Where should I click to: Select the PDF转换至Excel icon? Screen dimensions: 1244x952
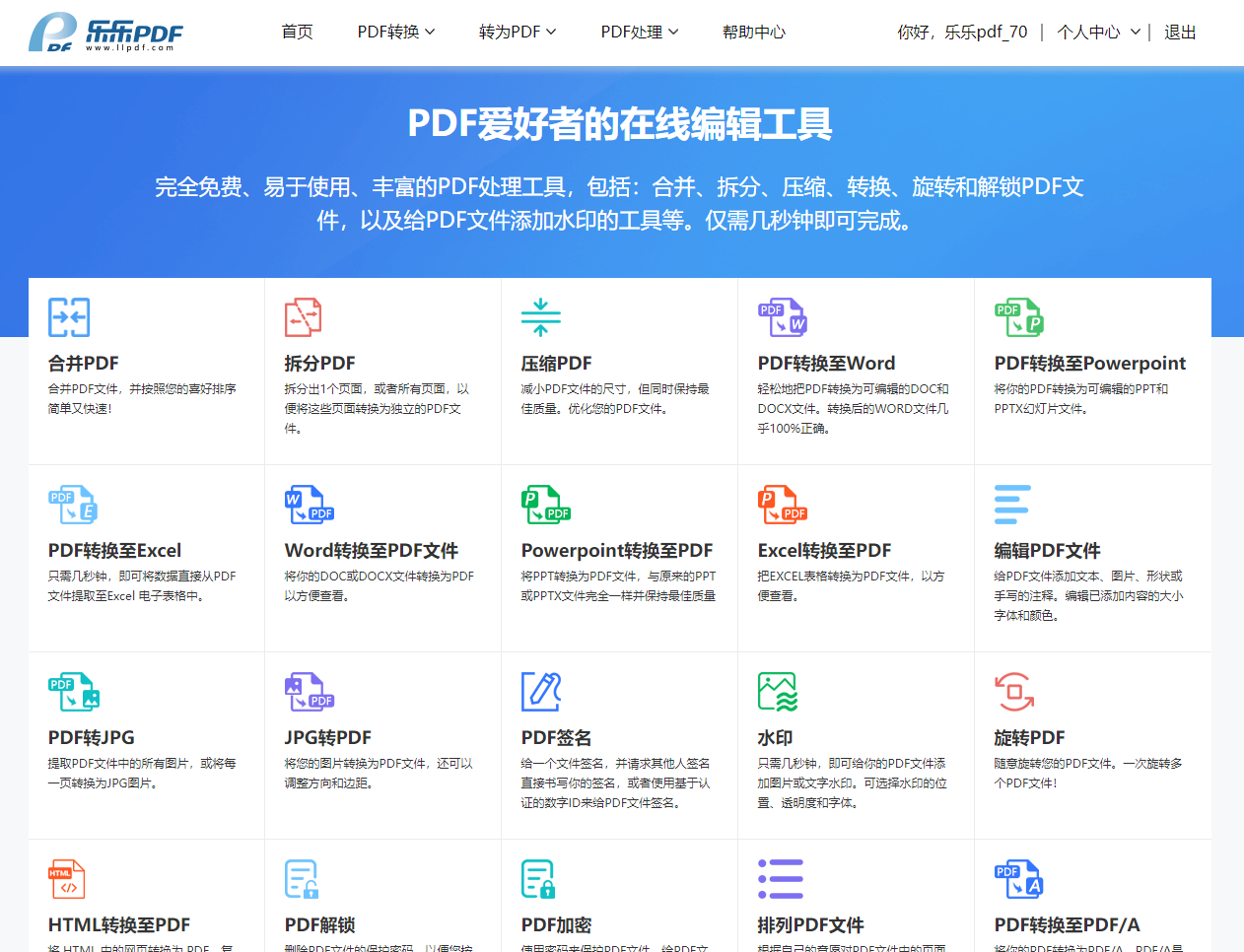pos(73,505)
